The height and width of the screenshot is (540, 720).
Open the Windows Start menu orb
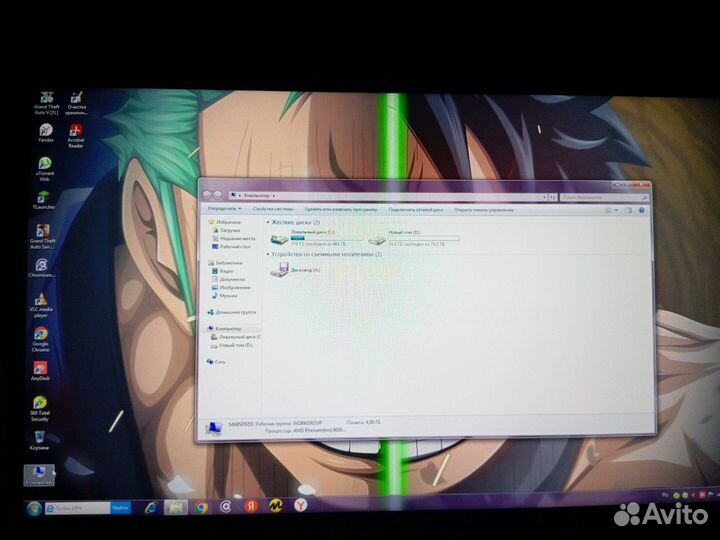(34, 508)
